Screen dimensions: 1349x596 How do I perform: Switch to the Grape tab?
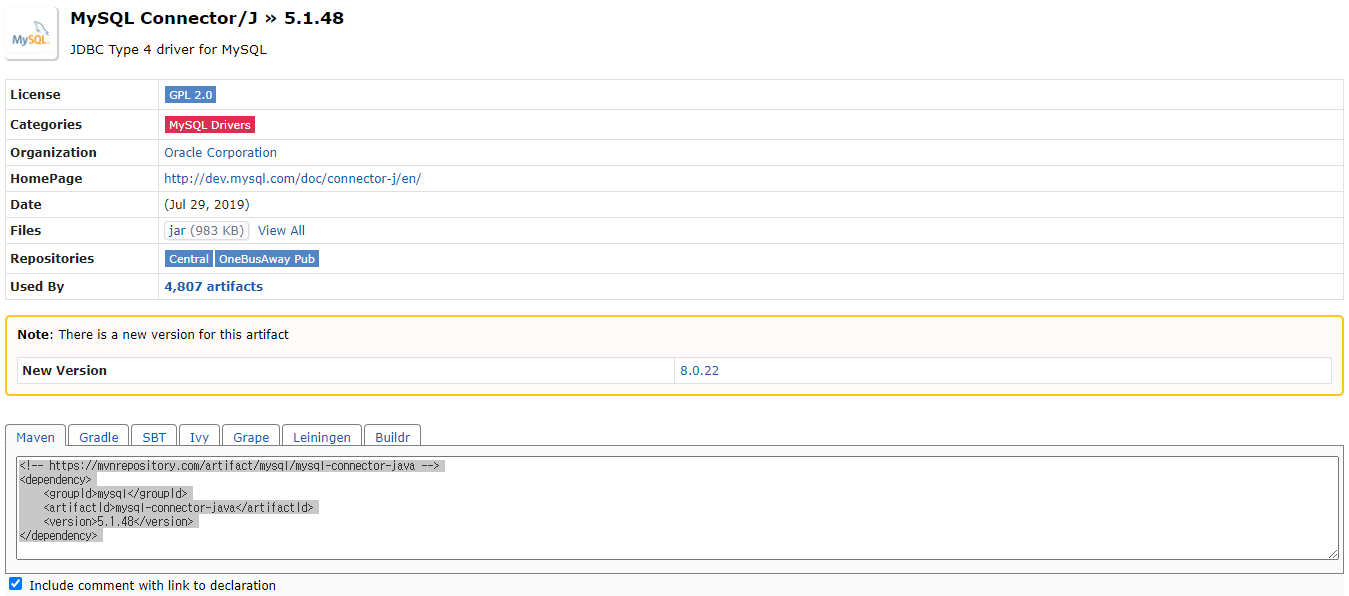[251, 437]
